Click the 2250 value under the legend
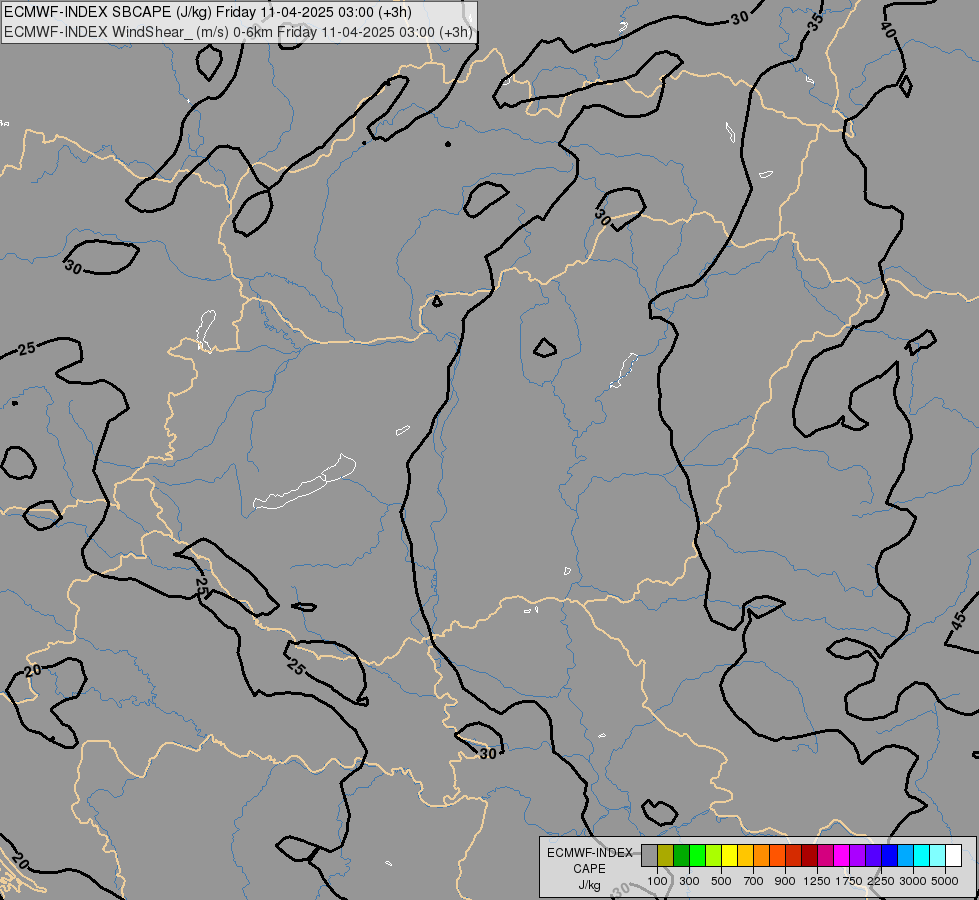 click(x=881, y=881)
